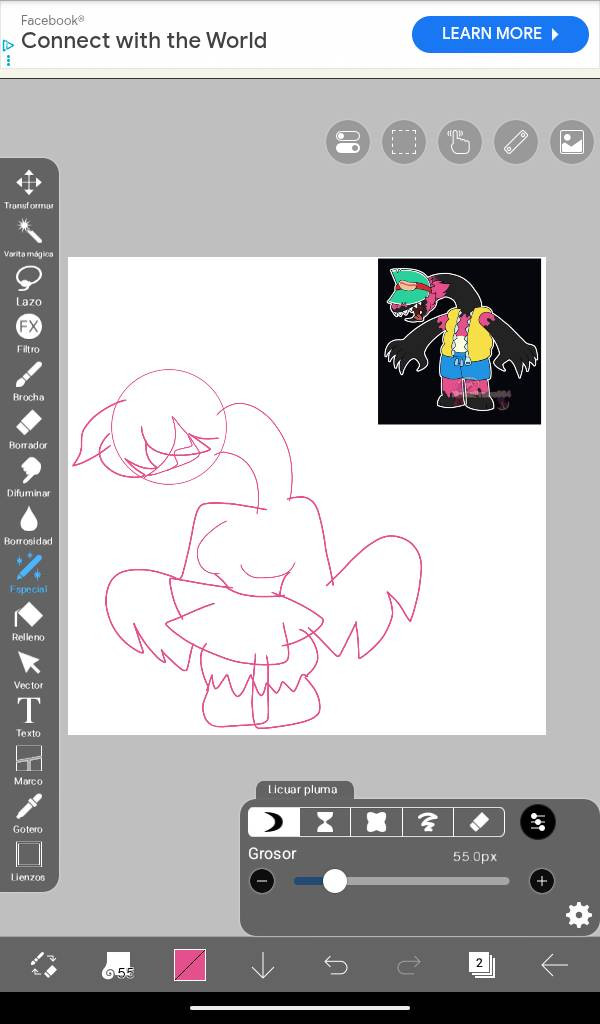Select the crescent liquify mode

pos(274,822)
